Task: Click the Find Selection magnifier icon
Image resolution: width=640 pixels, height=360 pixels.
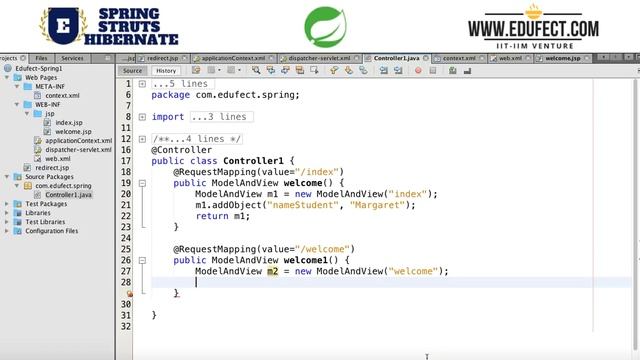Action: [x=256, y=70]
